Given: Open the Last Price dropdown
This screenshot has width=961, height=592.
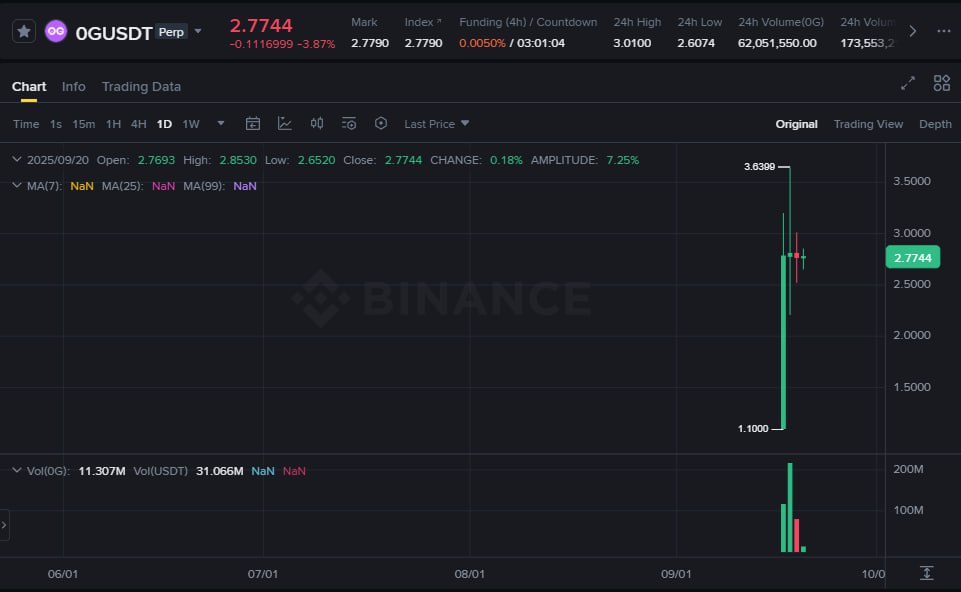Looking at the screenshot, I should coord(436,124).
